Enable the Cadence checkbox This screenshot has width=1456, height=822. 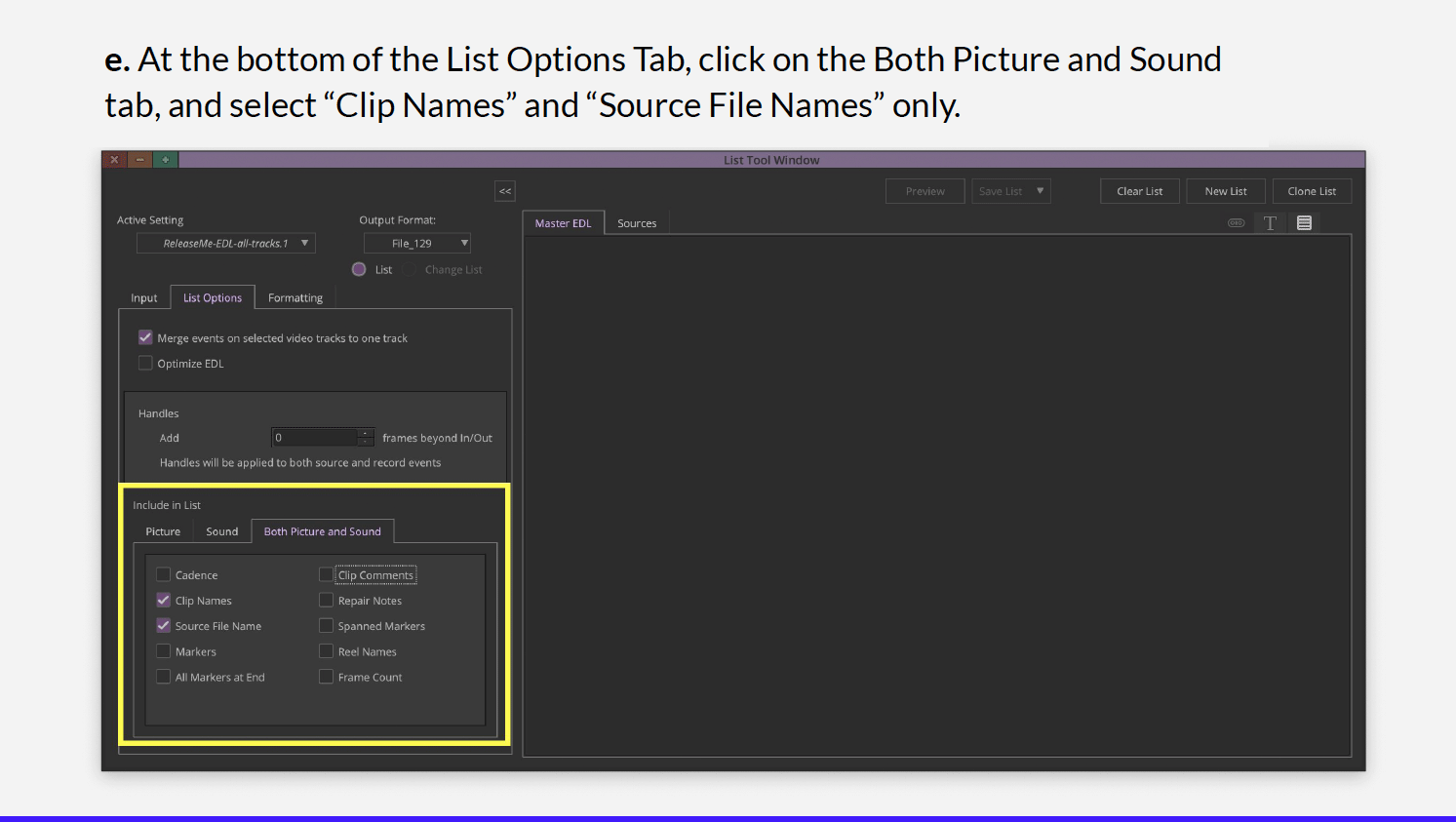click(163, 574)
